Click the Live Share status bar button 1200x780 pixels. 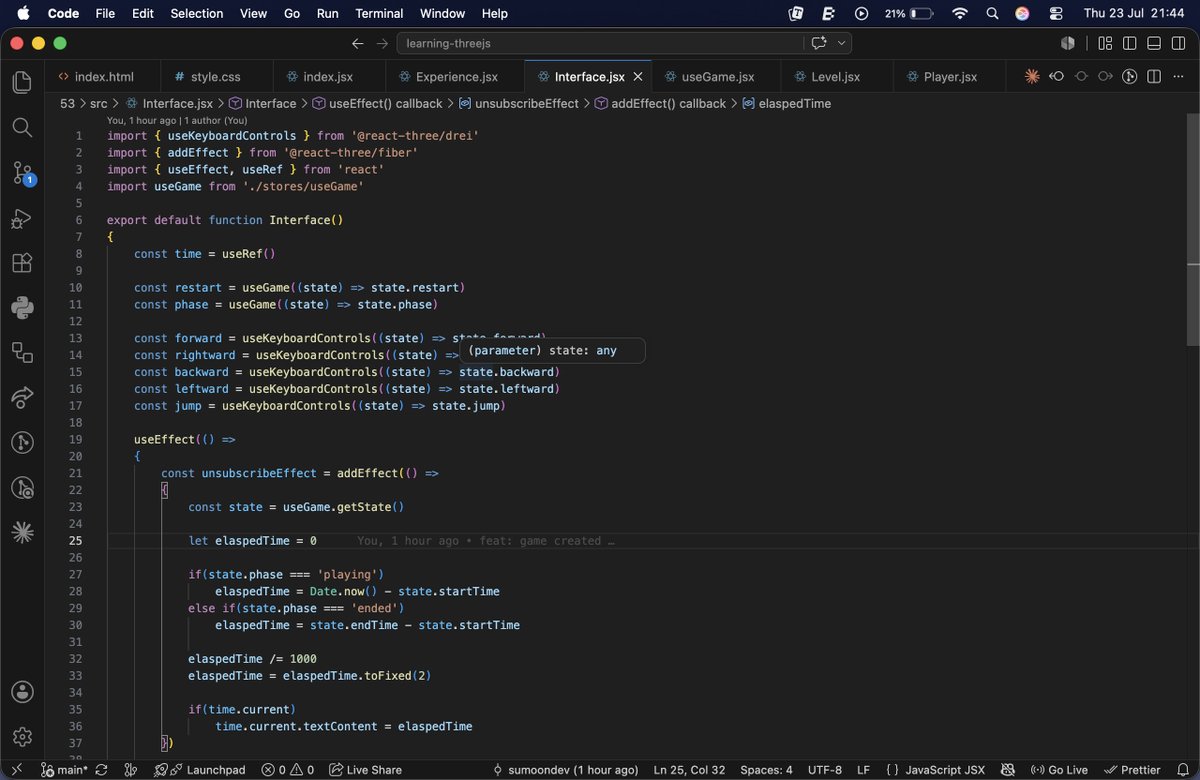[x=364, y=770]
